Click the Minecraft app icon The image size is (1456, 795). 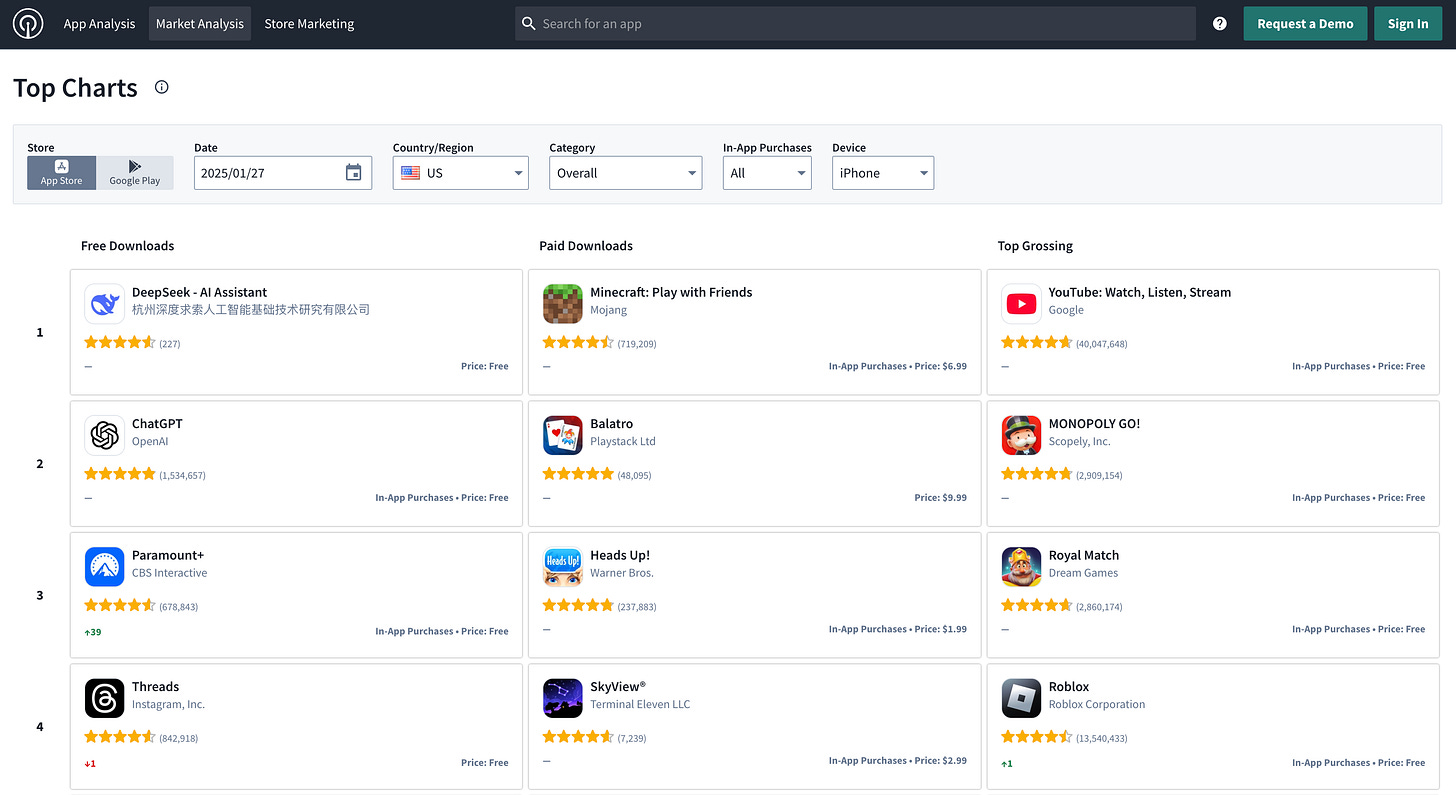pos(563,304)
